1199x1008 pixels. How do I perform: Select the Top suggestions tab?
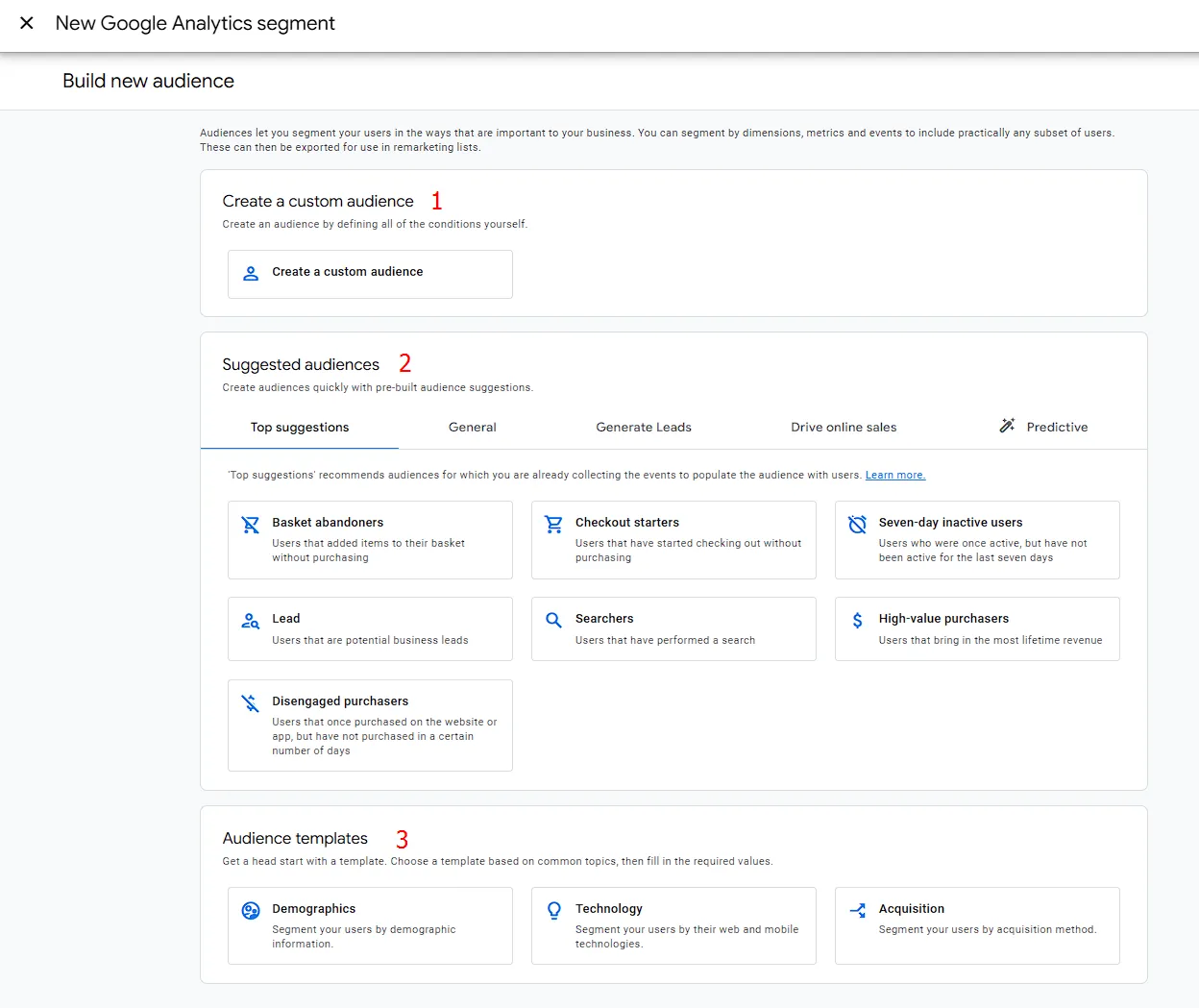[300, 428]
